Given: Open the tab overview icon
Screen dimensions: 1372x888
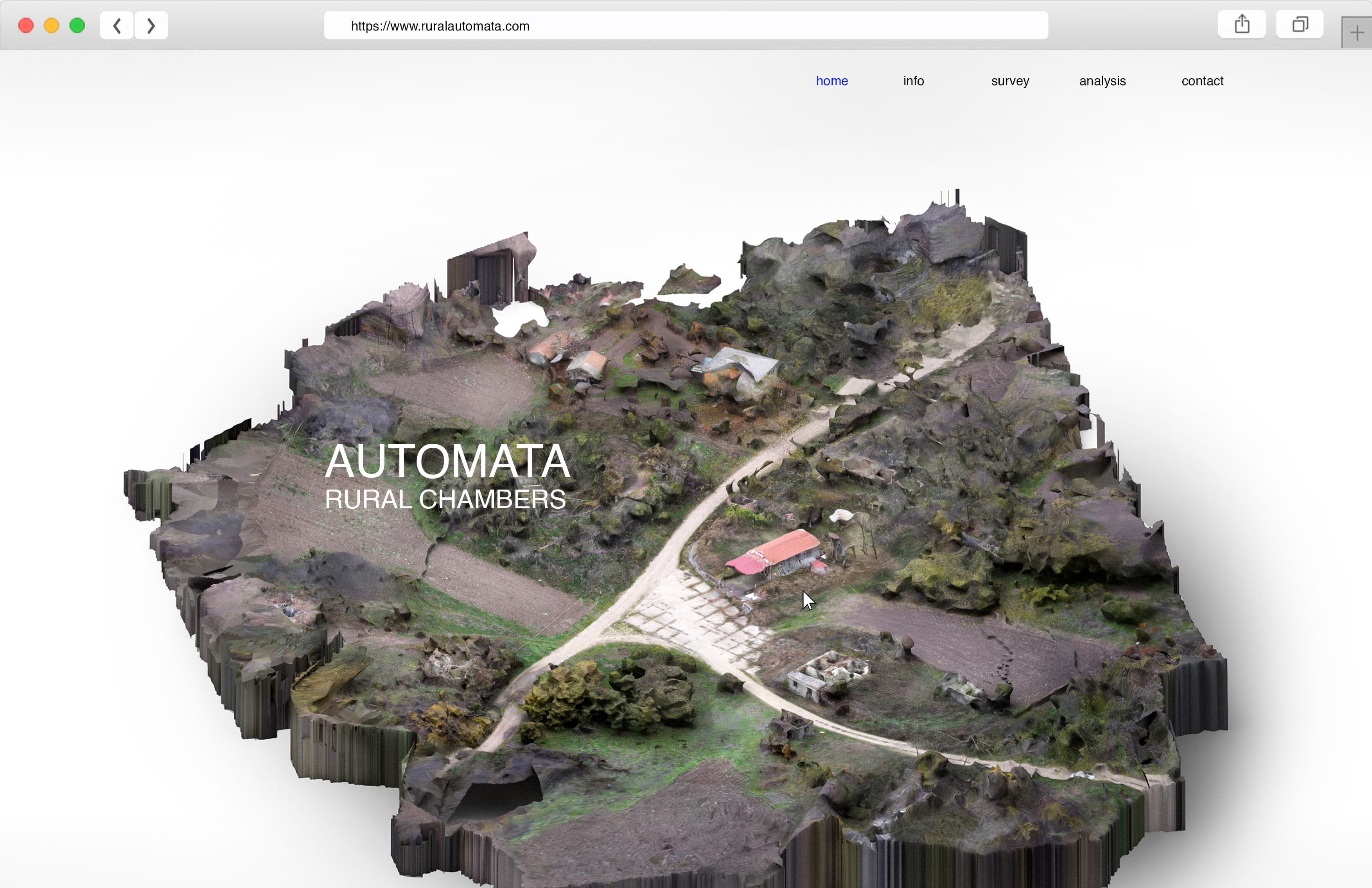Looking at the screenshot, I should (1299, 24).
